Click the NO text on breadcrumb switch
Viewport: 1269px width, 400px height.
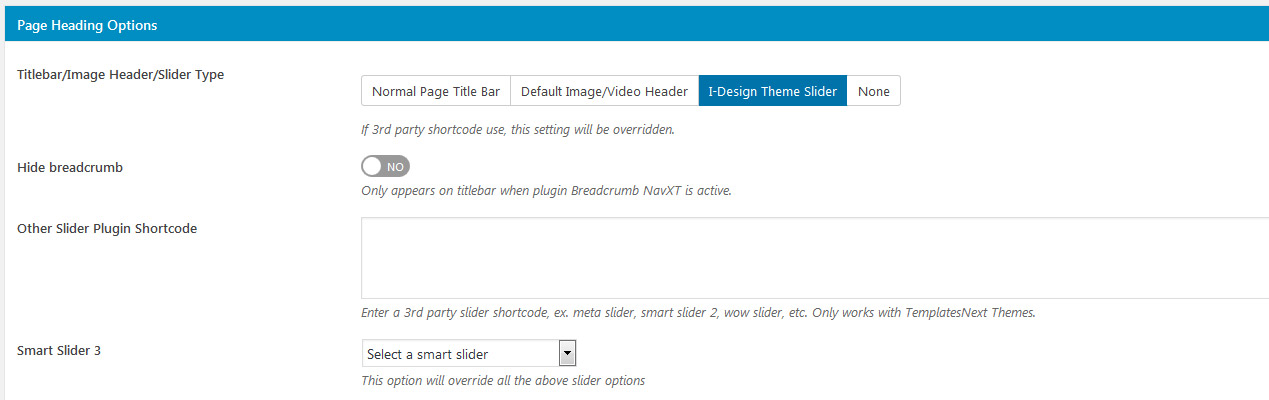[396, 167]
